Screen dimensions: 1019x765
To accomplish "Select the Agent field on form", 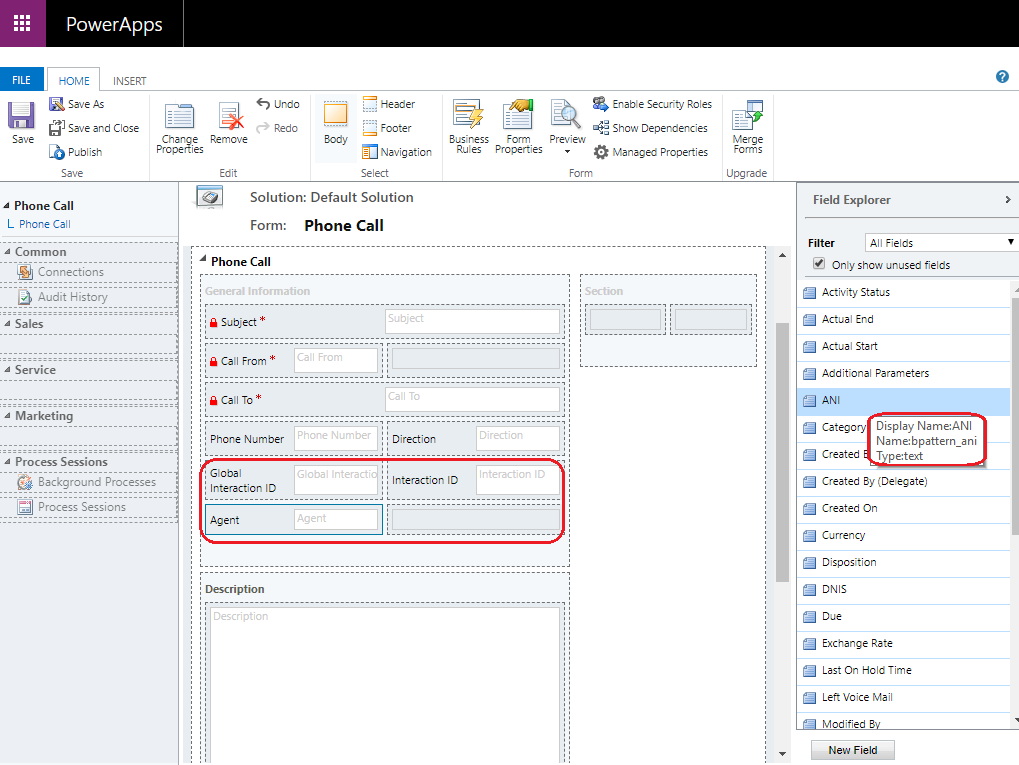I will click(x=294, y=519).
